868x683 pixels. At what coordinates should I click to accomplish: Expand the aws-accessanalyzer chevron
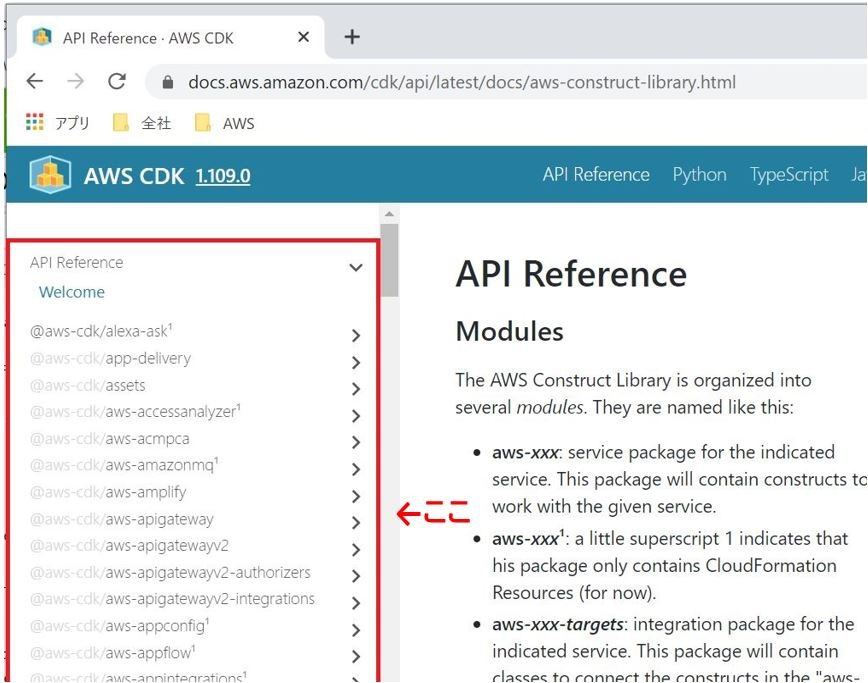356,416
